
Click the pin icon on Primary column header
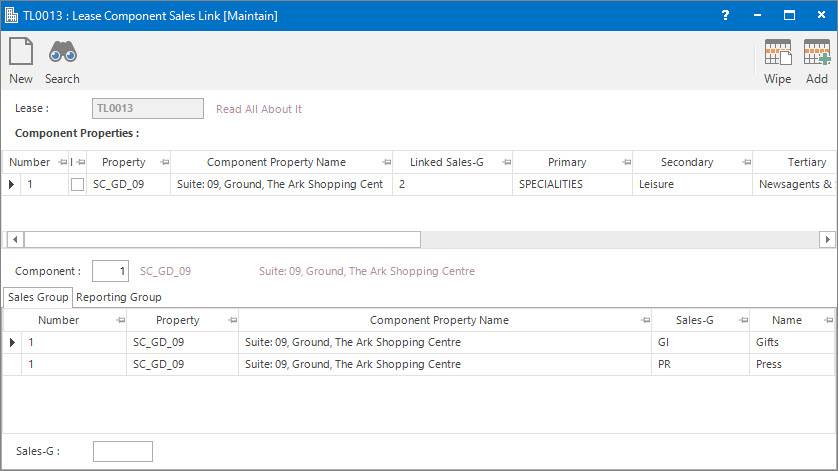pyautogui.click(x=627, y=162)
